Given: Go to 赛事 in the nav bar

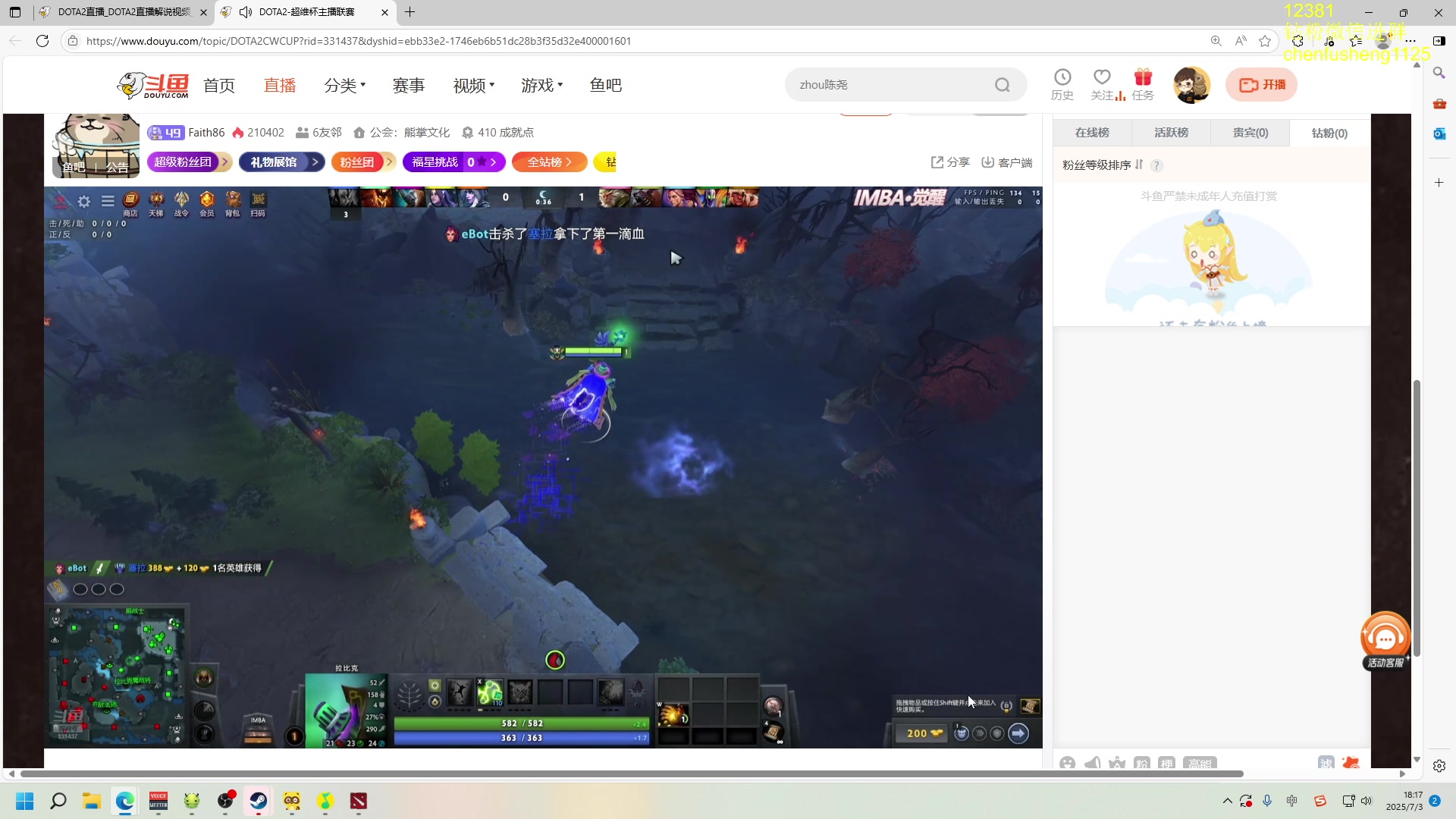Looking at the screenshot, I should 409,85.
